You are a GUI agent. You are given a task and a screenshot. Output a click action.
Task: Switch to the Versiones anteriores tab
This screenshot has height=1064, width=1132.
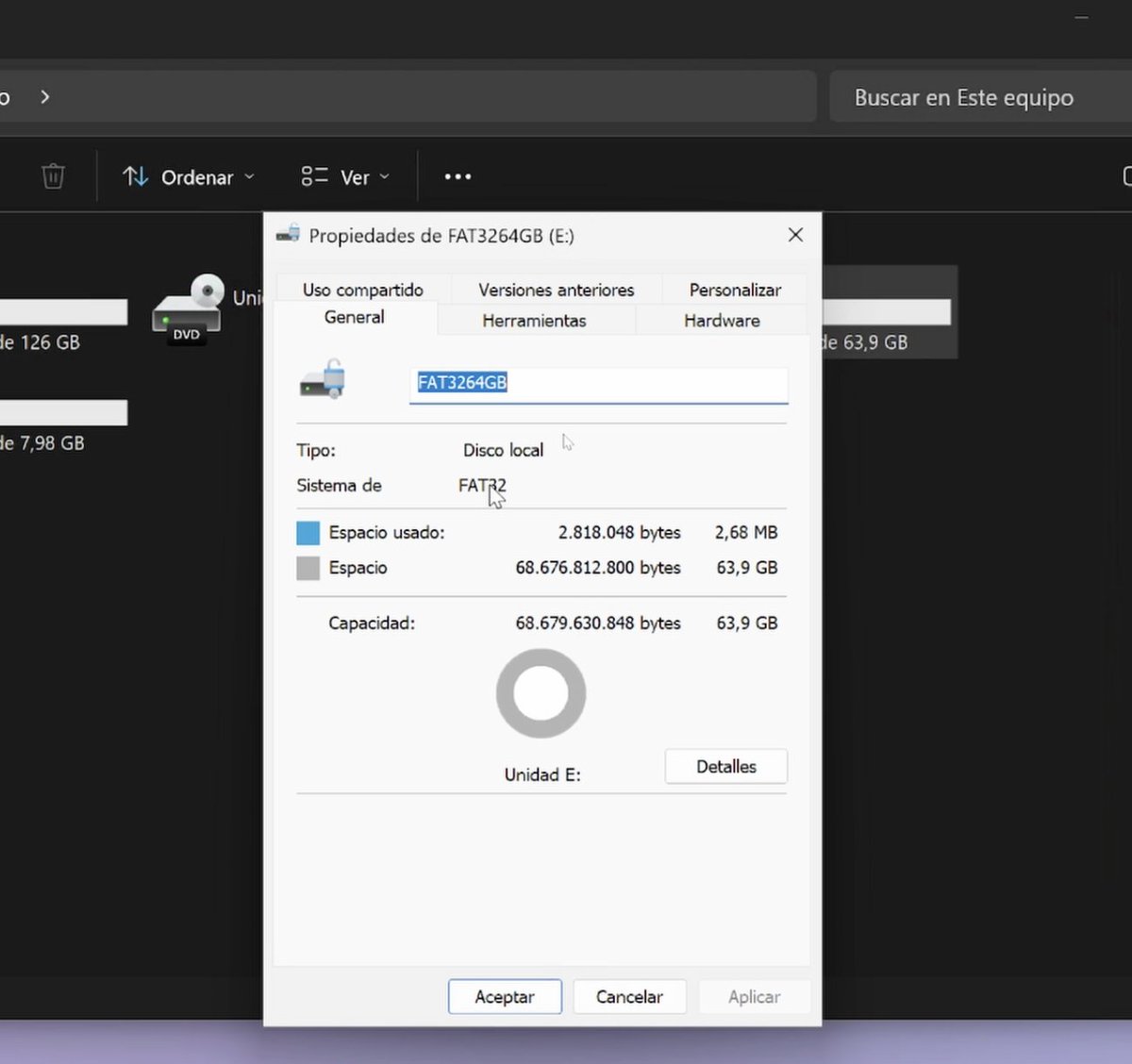point(557,290)
